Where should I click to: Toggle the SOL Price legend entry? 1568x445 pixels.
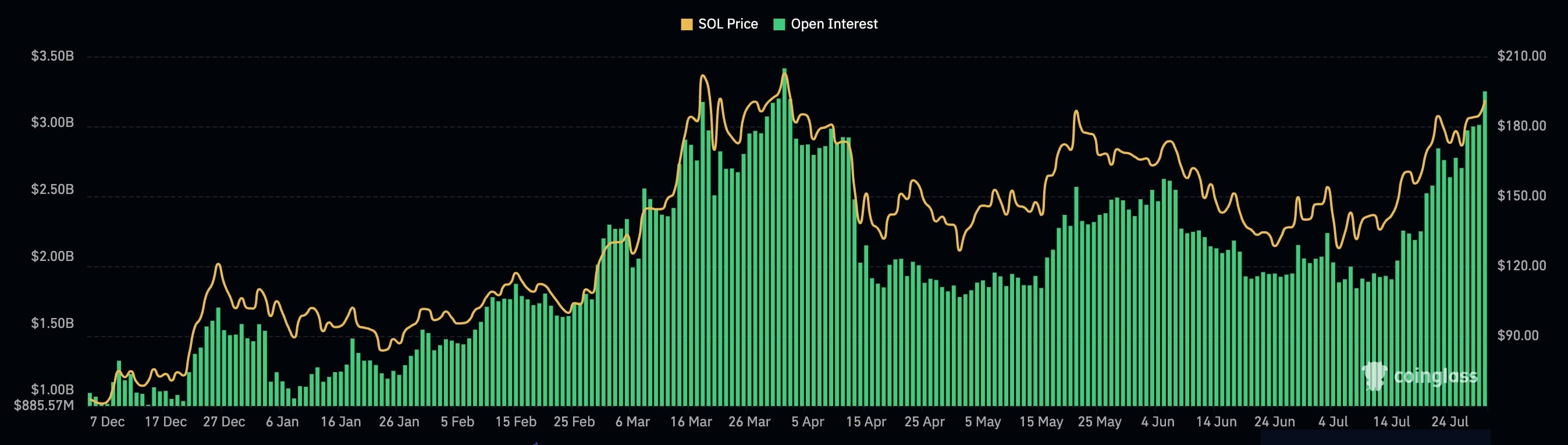(x=719, y=24)
